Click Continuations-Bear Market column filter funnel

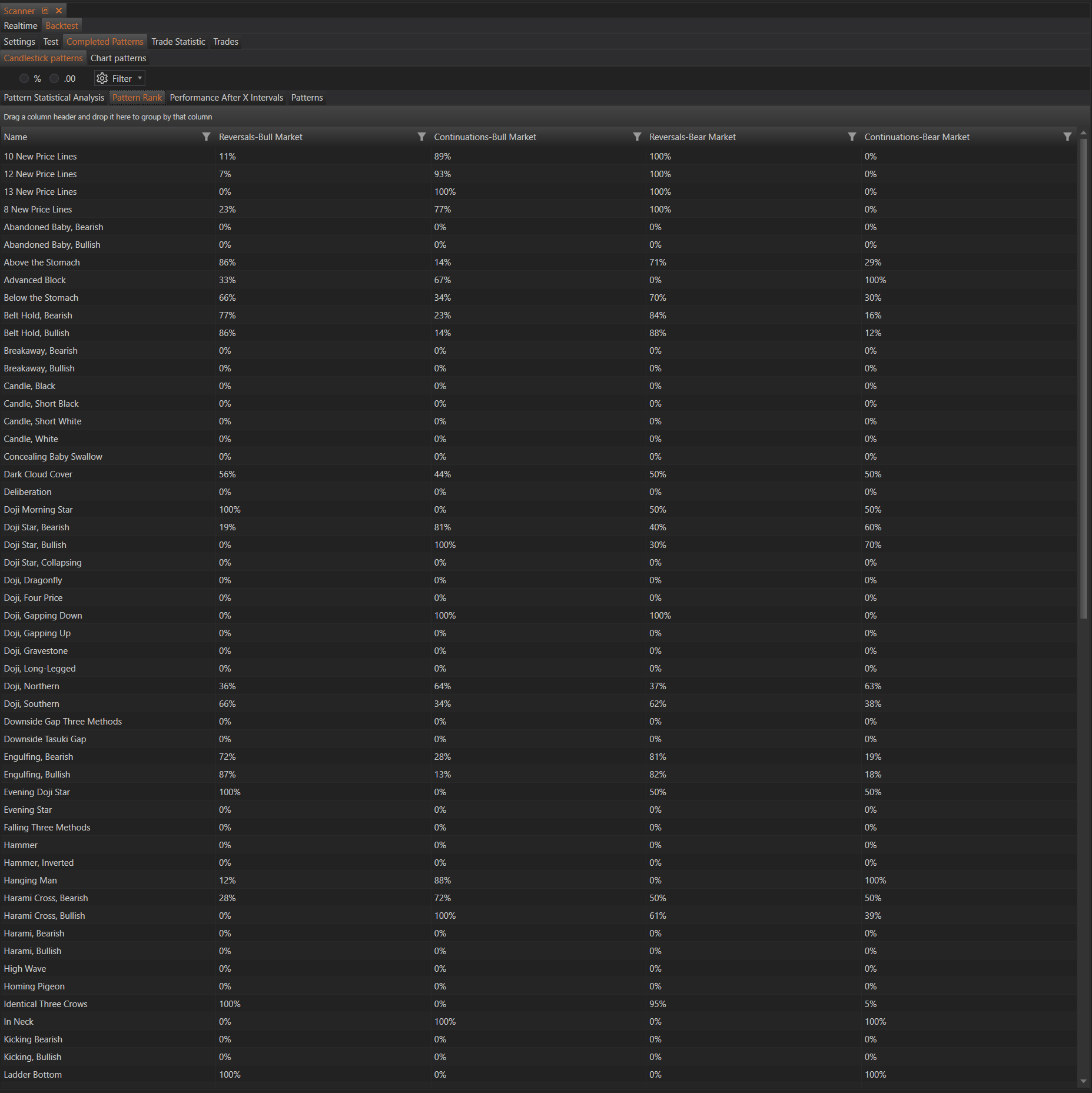1067,137
